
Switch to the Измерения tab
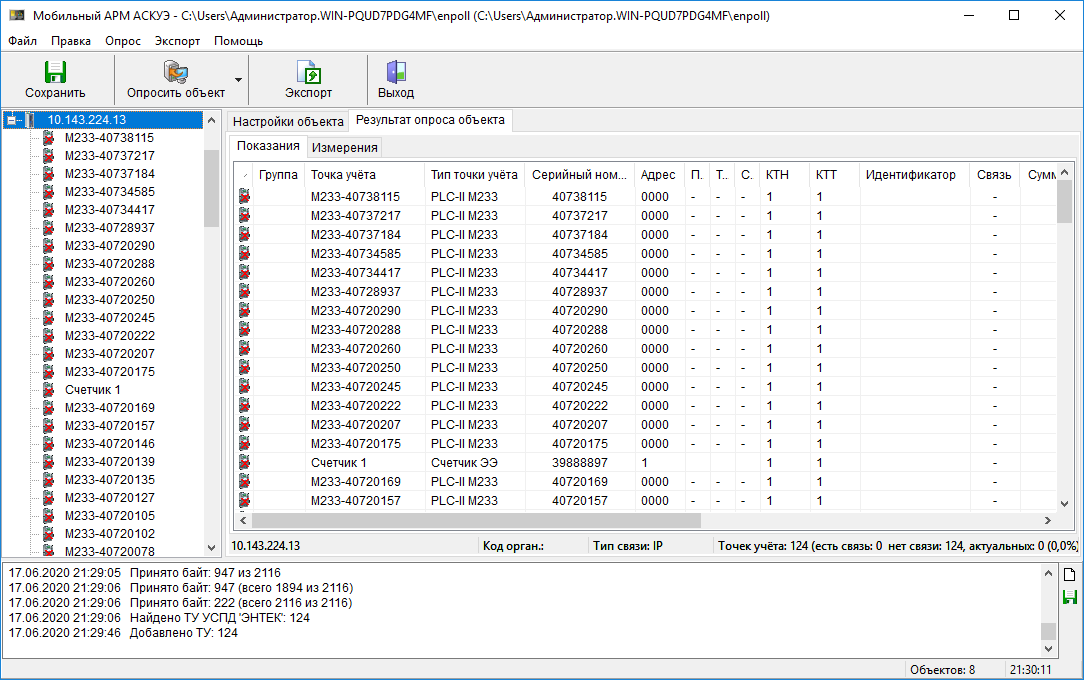tap(344, 147)
